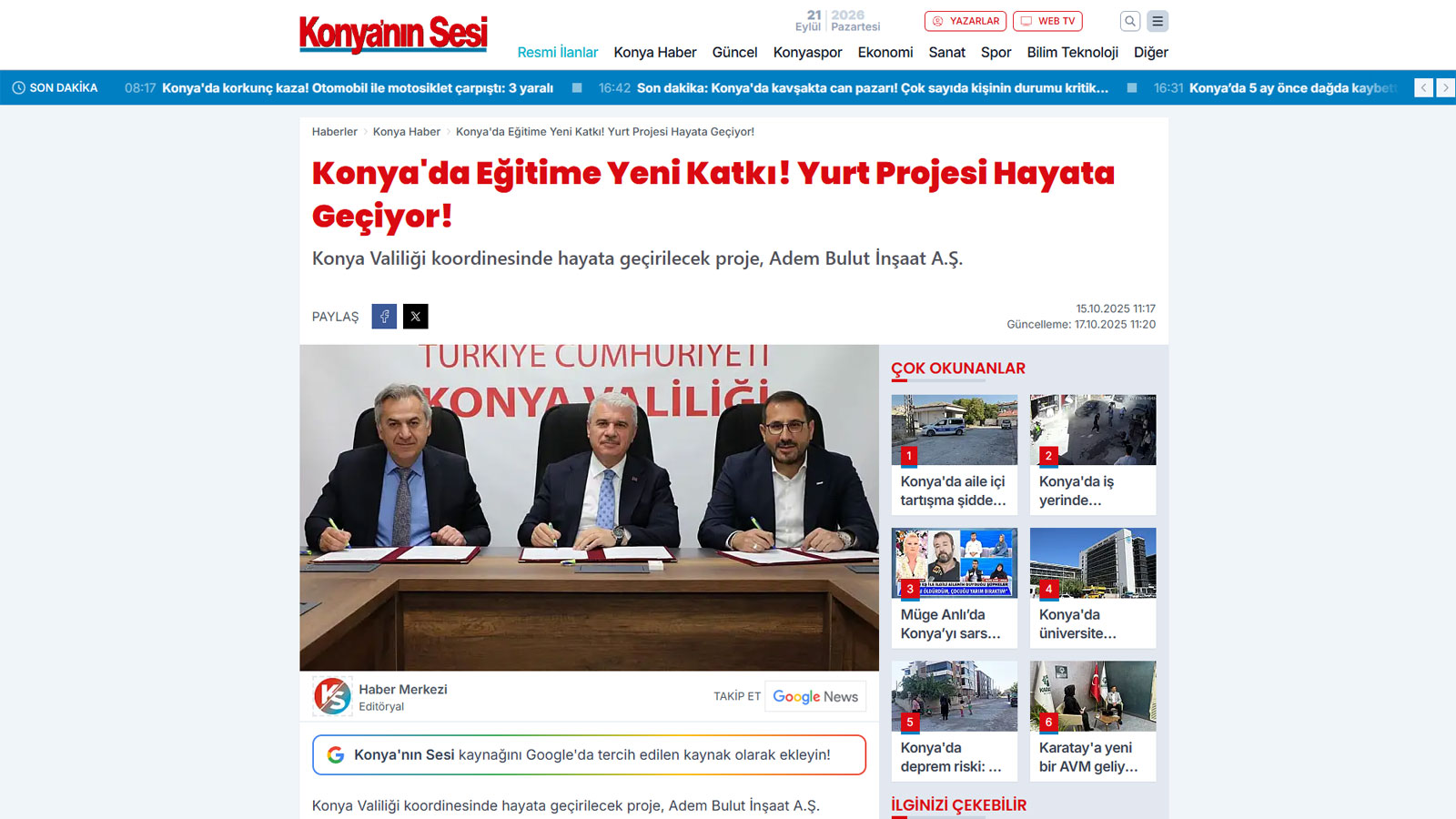Open thumbnail of most-read story number 1
The width and height of the screenshot is (1456, 819).
[x=955, y=430]
